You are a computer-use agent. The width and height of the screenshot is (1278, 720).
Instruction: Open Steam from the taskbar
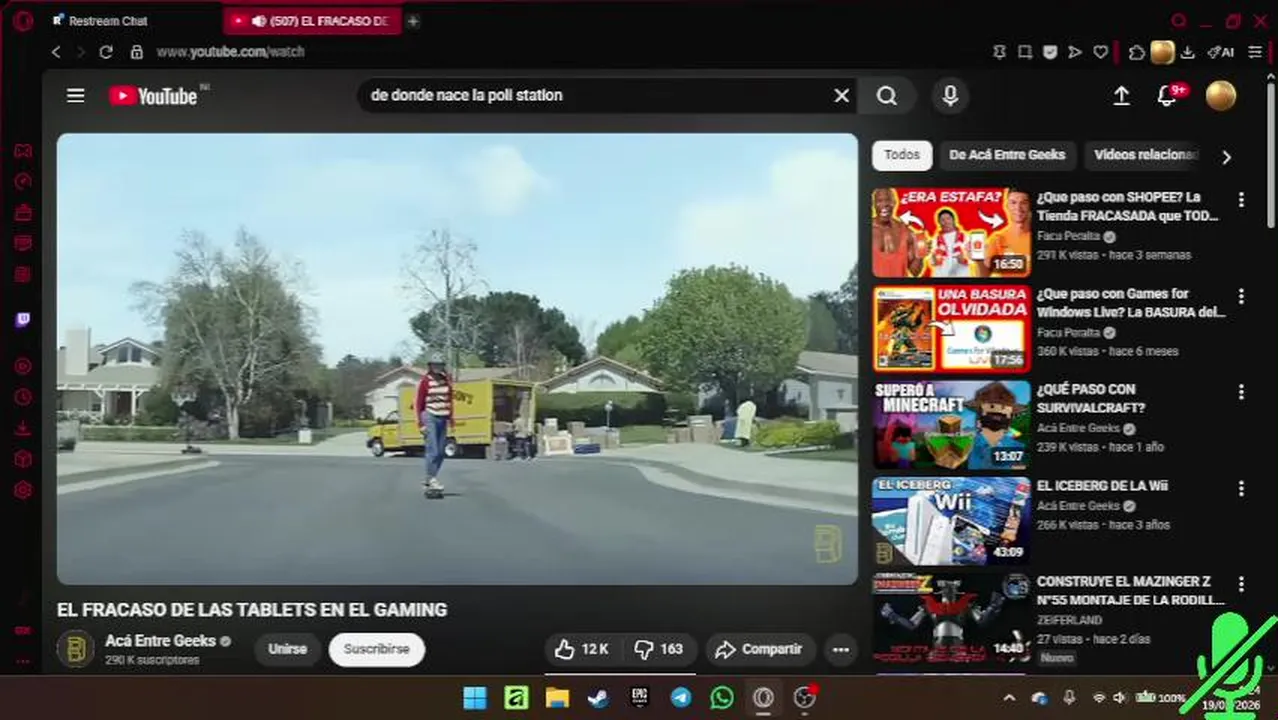[x=598, y=698]
